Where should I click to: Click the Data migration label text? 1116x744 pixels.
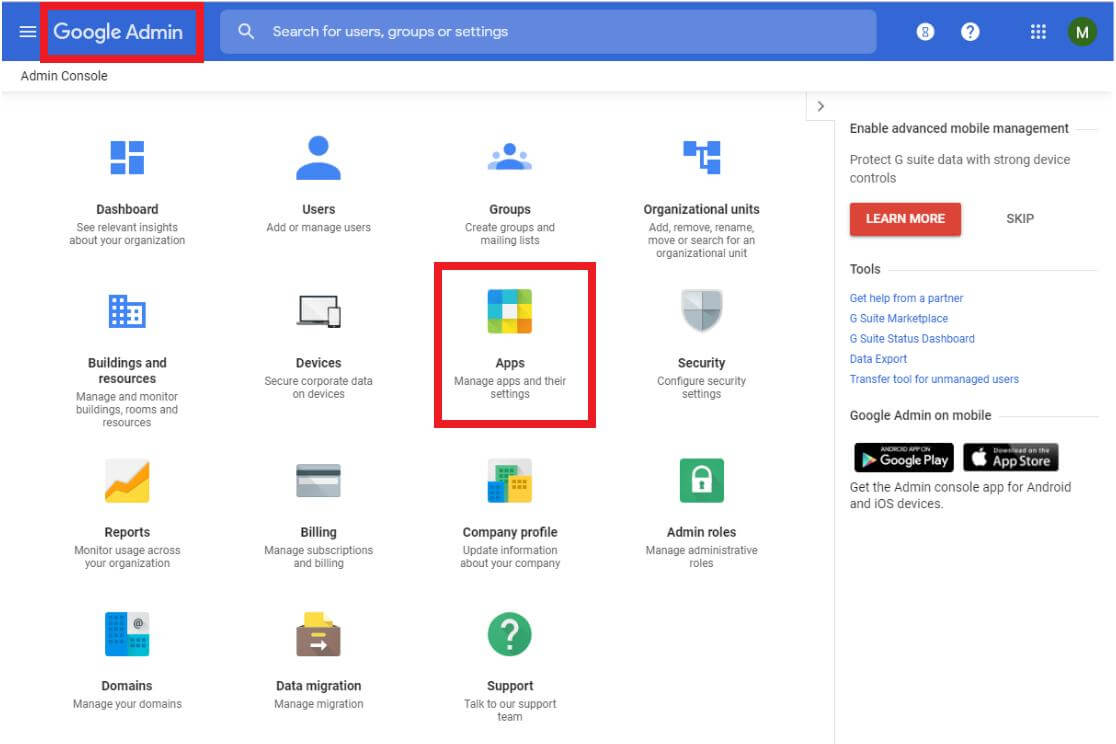point(318,686)
